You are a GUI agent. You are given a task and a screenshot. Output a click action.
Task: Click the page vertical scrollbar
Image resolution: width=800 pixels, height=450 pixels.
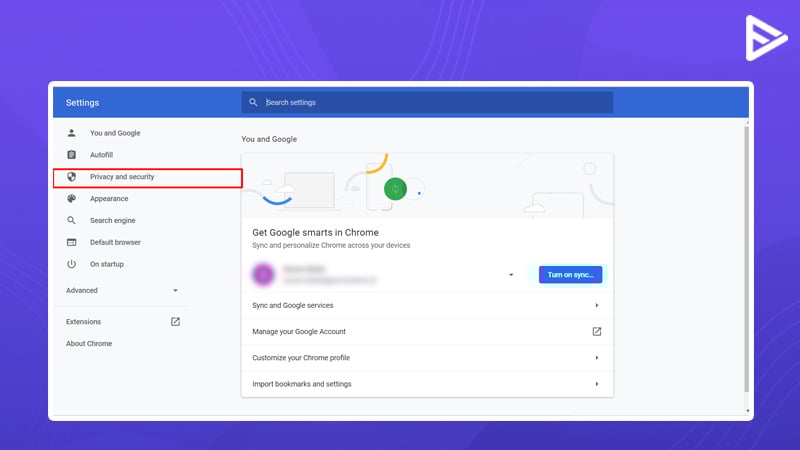pos(747,259)
